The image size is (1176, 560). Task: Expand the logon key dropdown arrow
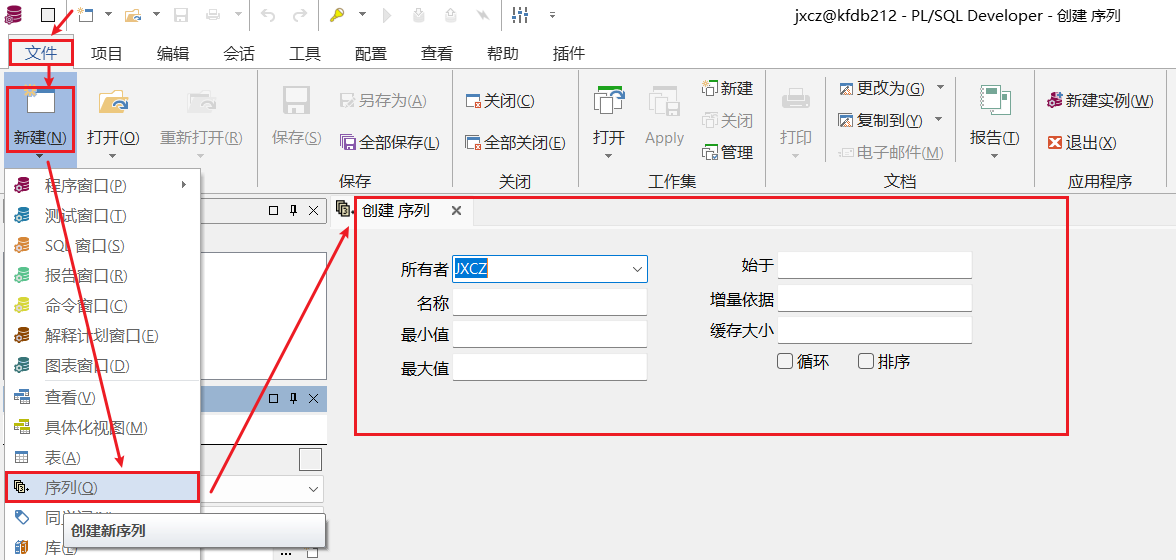coord(362,14)
